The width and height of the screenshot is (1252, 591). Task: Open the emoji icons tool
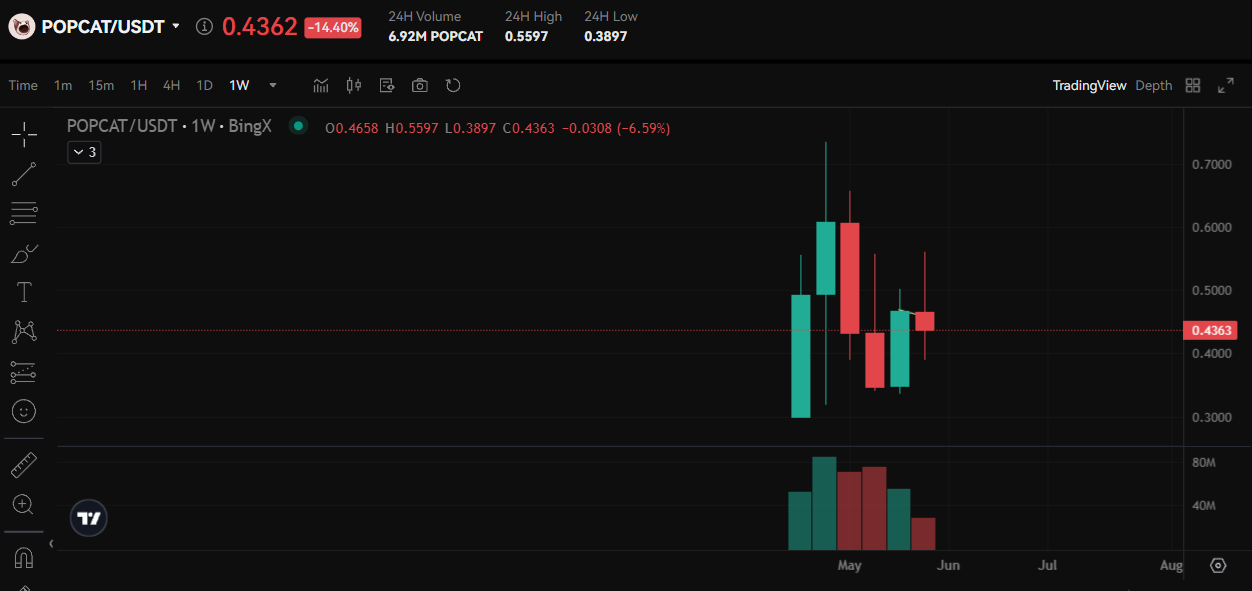[x=24, y=411]
